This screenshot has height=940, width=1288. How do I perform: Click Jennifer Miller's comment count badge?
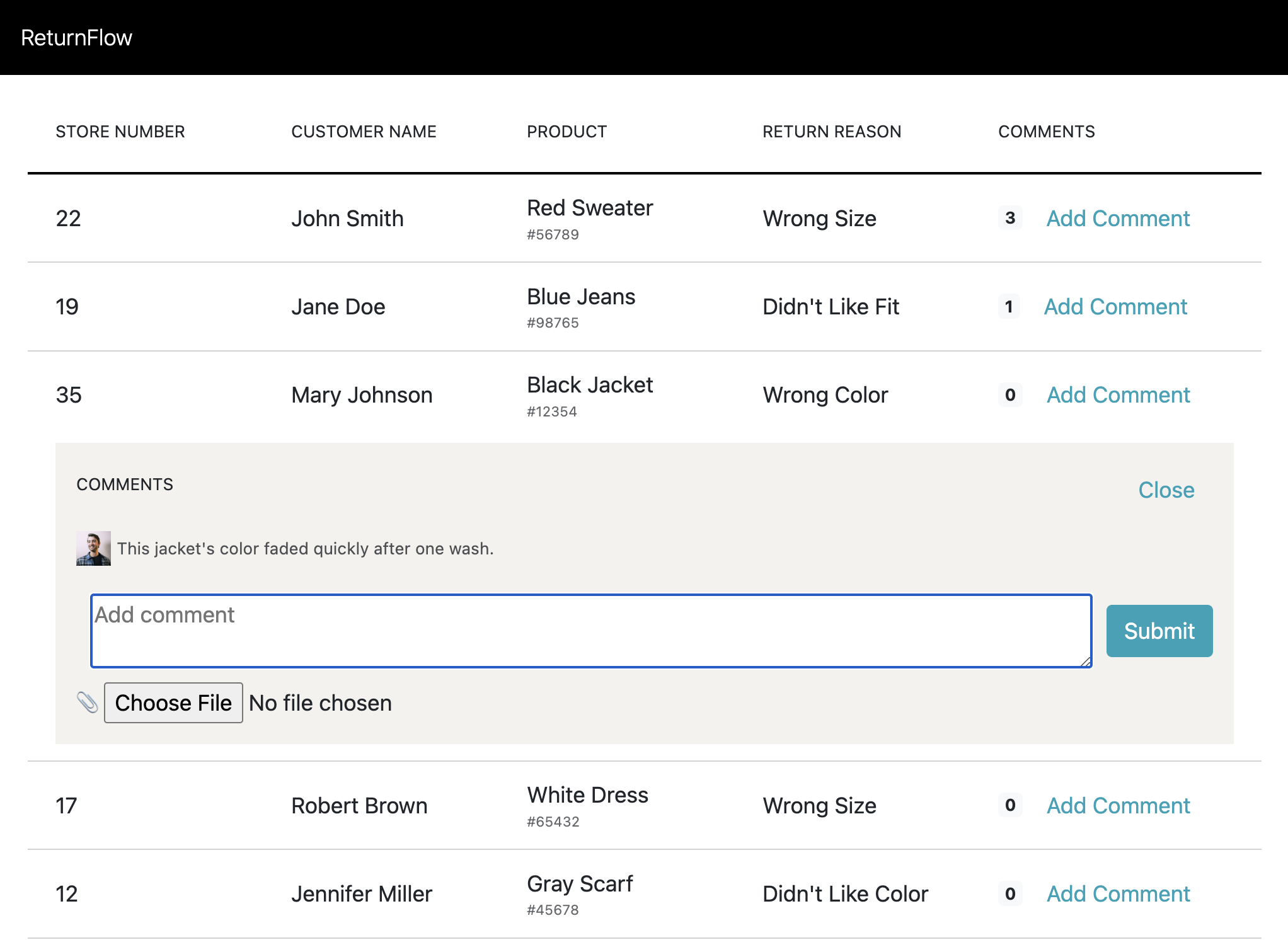coord(1010,893)
